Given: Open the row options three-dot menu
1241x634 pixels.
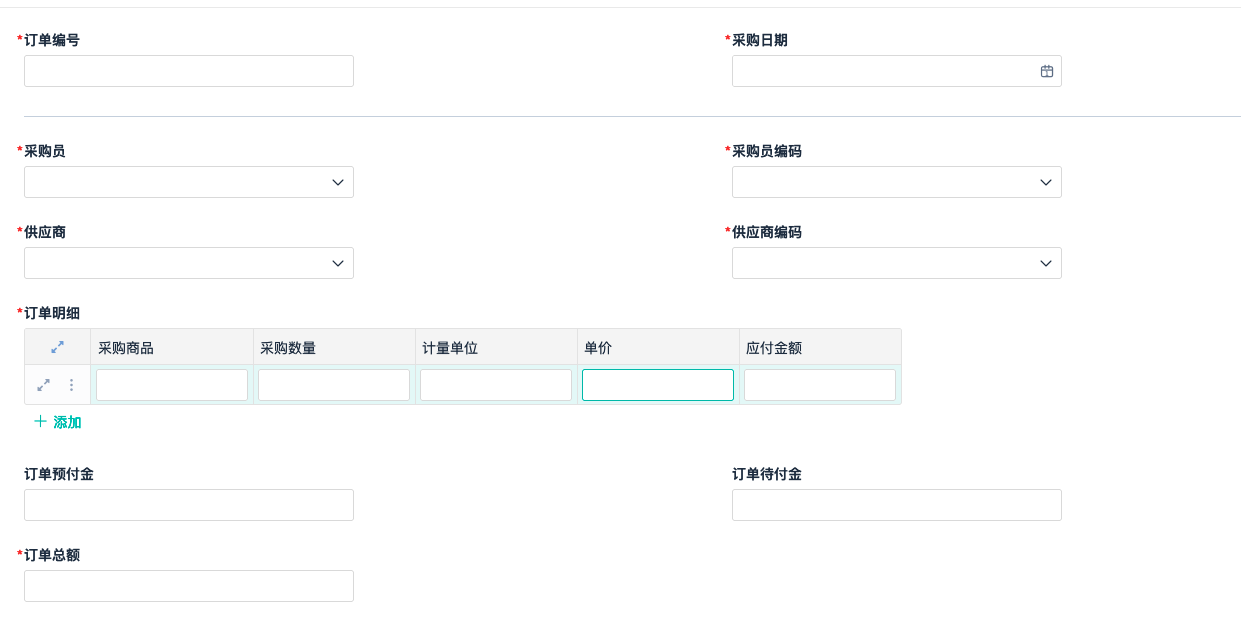Looking at the screenshot, I should click(71, 385).
